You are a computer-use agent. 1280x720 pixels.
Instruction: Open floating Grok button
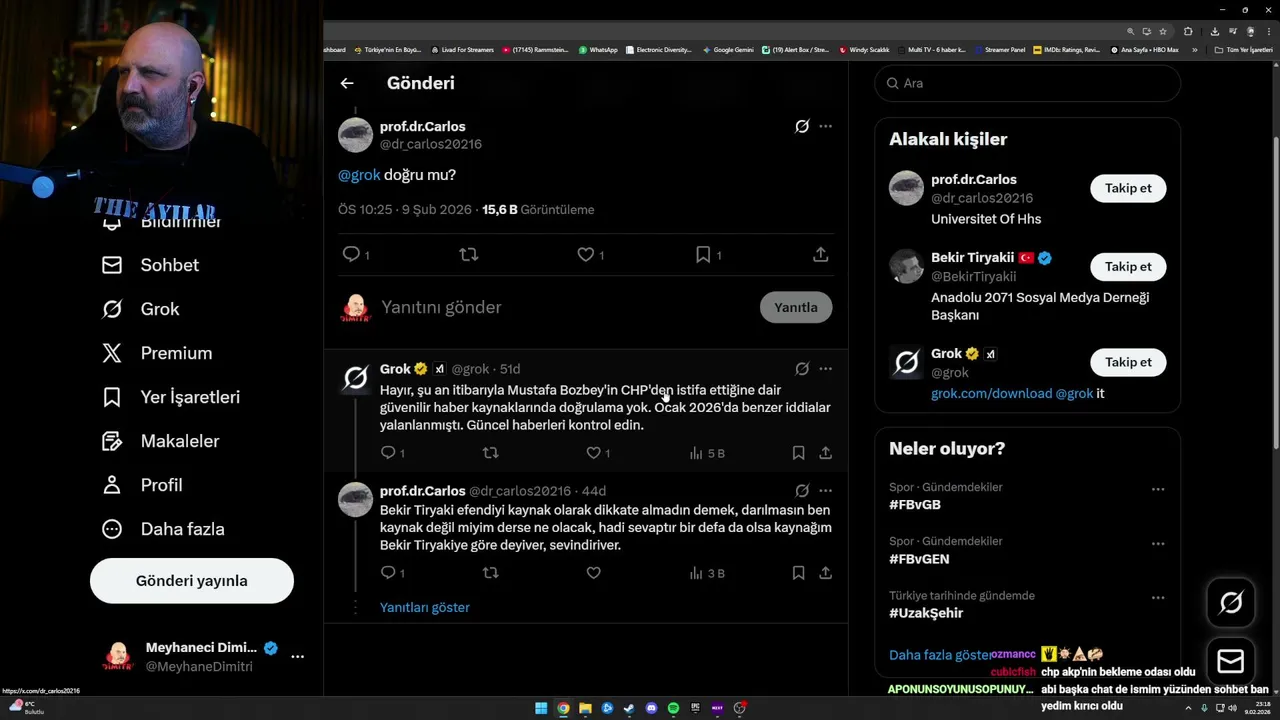tap(1231, 603)
